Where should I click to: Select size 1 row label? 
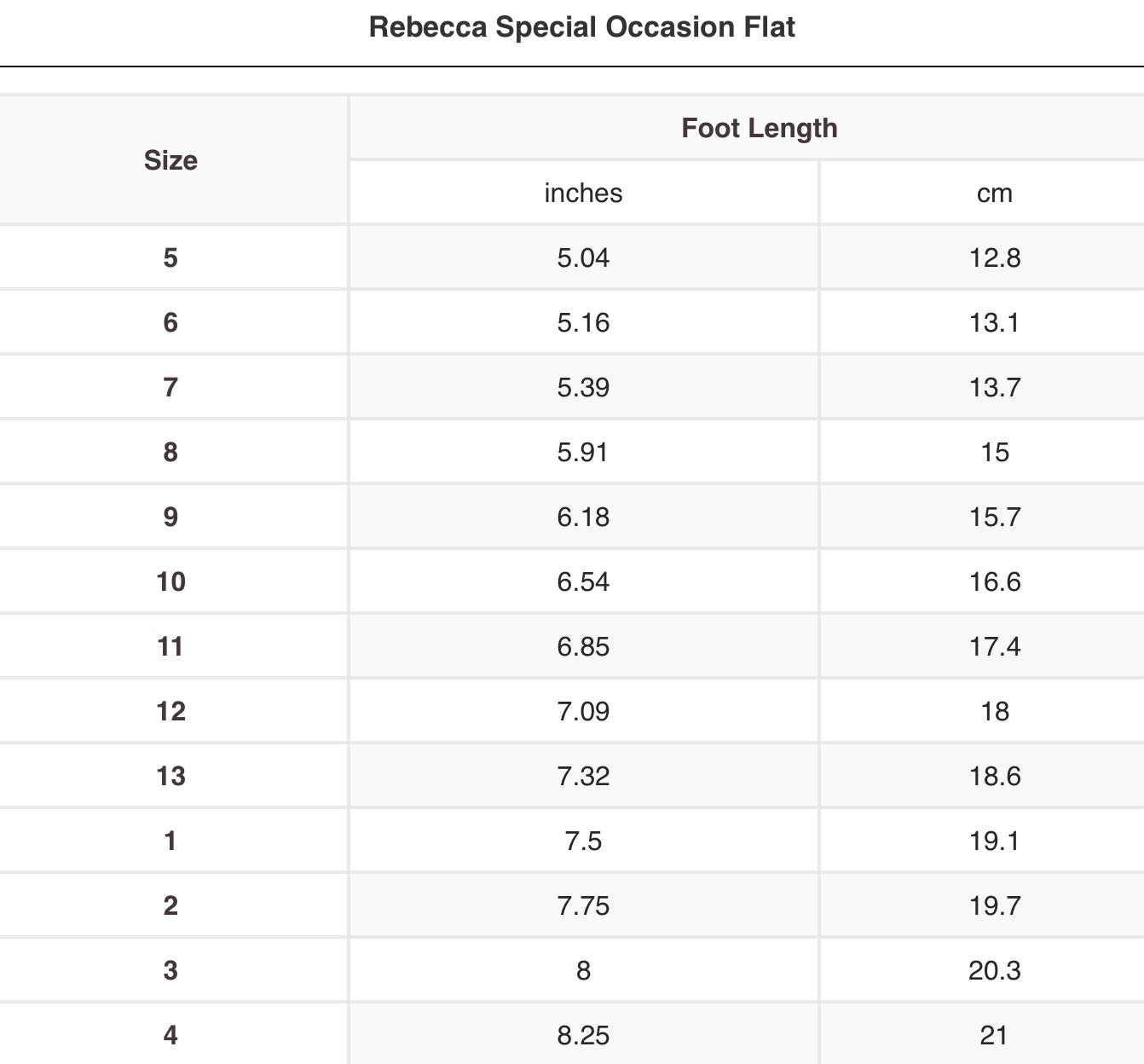[170, 841]
